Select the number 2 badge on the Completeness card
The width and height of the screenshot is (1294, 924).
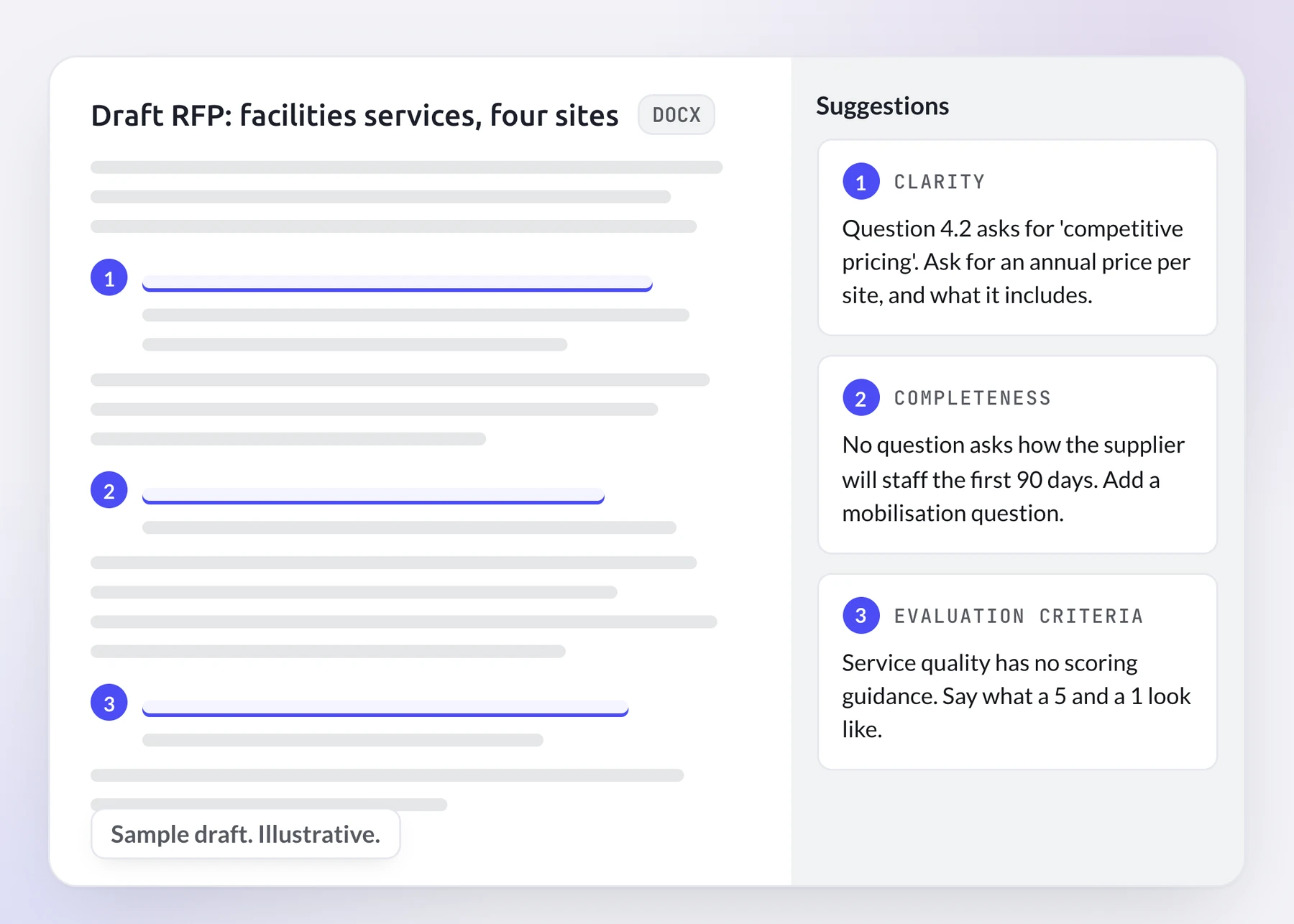point(861,397)
